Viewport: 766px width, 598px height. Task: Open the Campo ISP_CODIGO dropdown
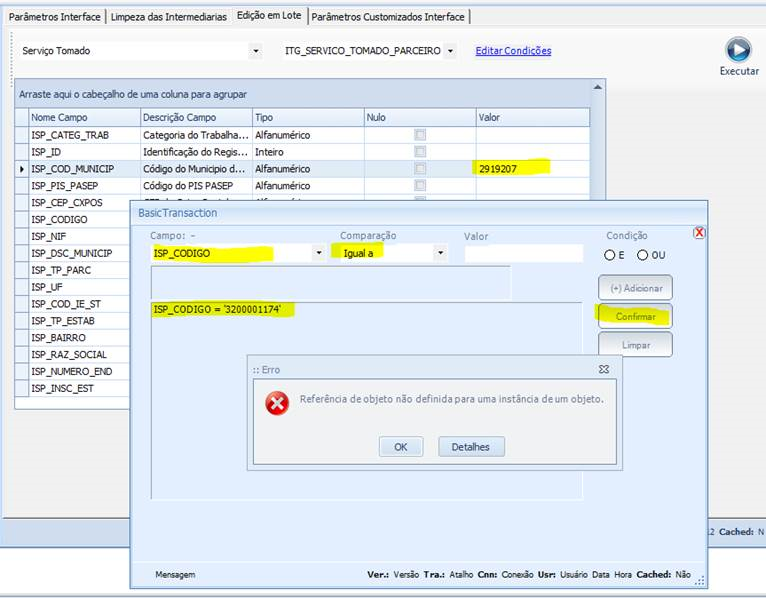pyautogui.click(x=319, y=254)
